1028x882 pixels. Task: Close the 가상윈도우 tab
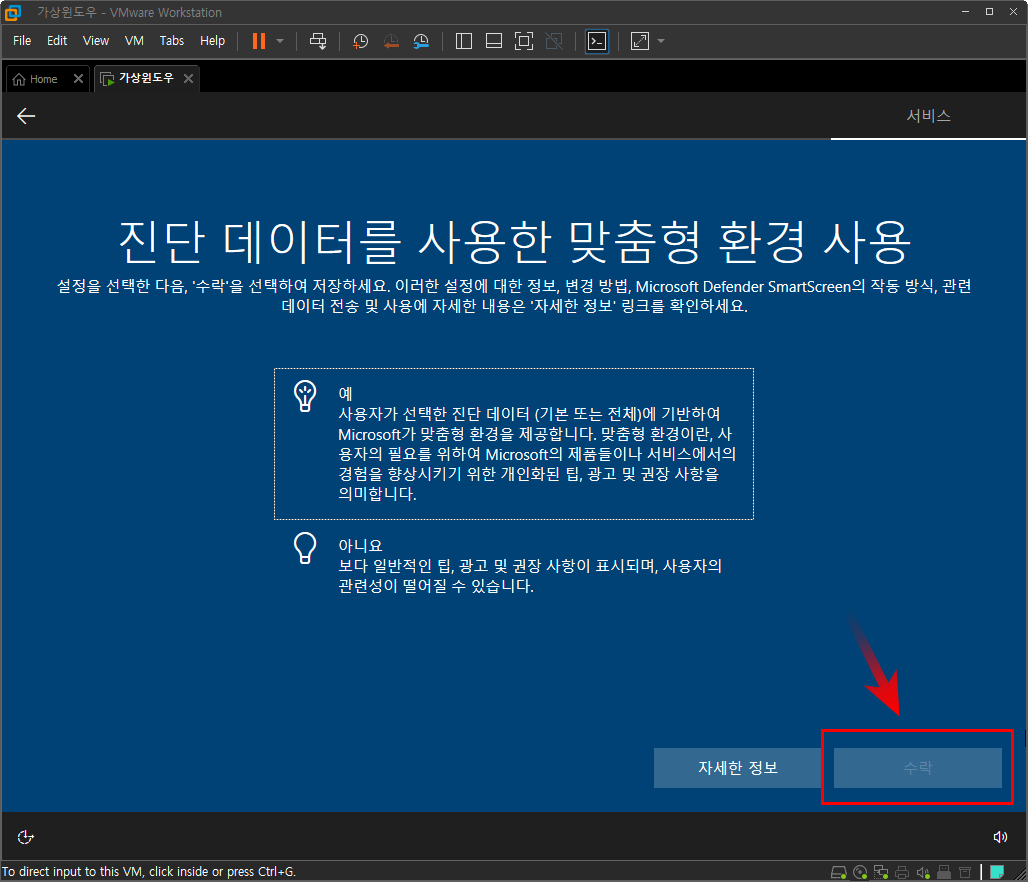pos(188,79)
